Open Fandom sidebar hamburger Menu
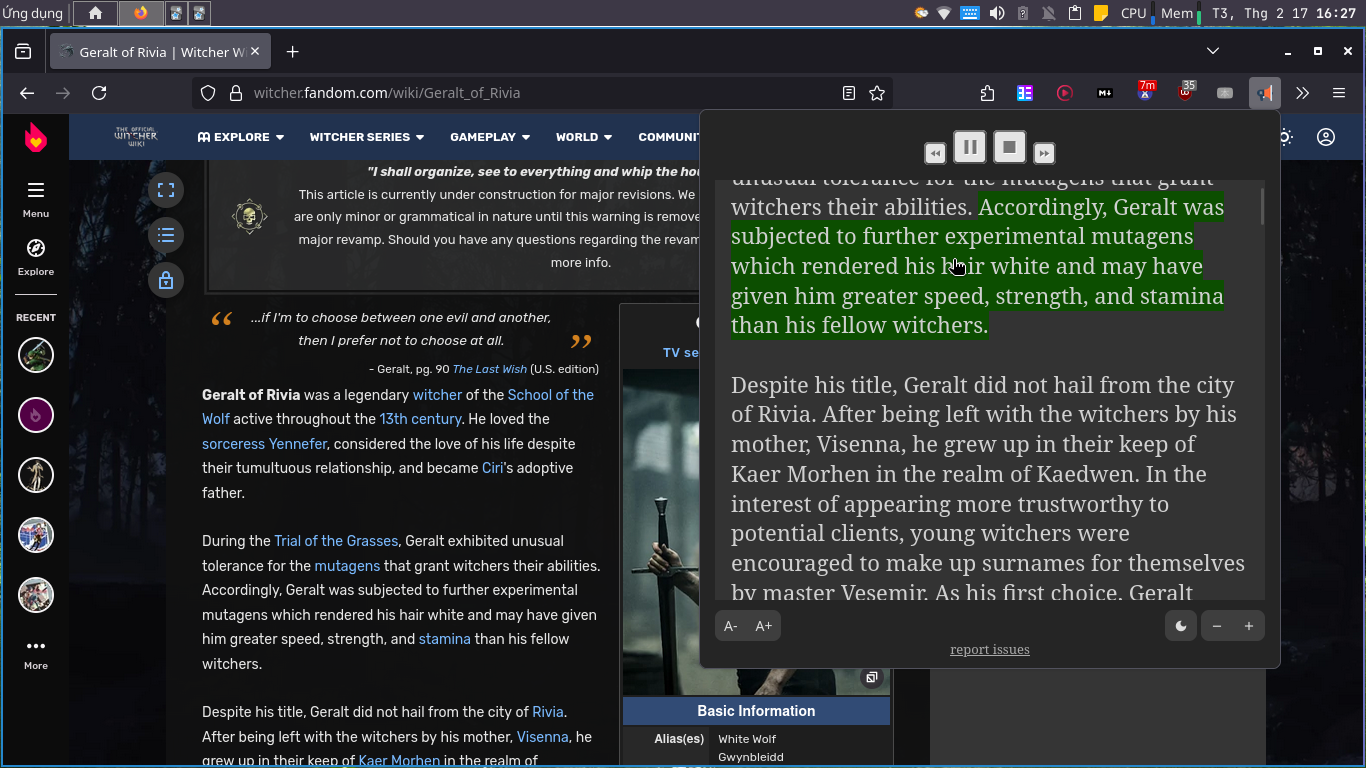Image resolution: width=1366 pixels, height=768 pixels. (36, 197)
